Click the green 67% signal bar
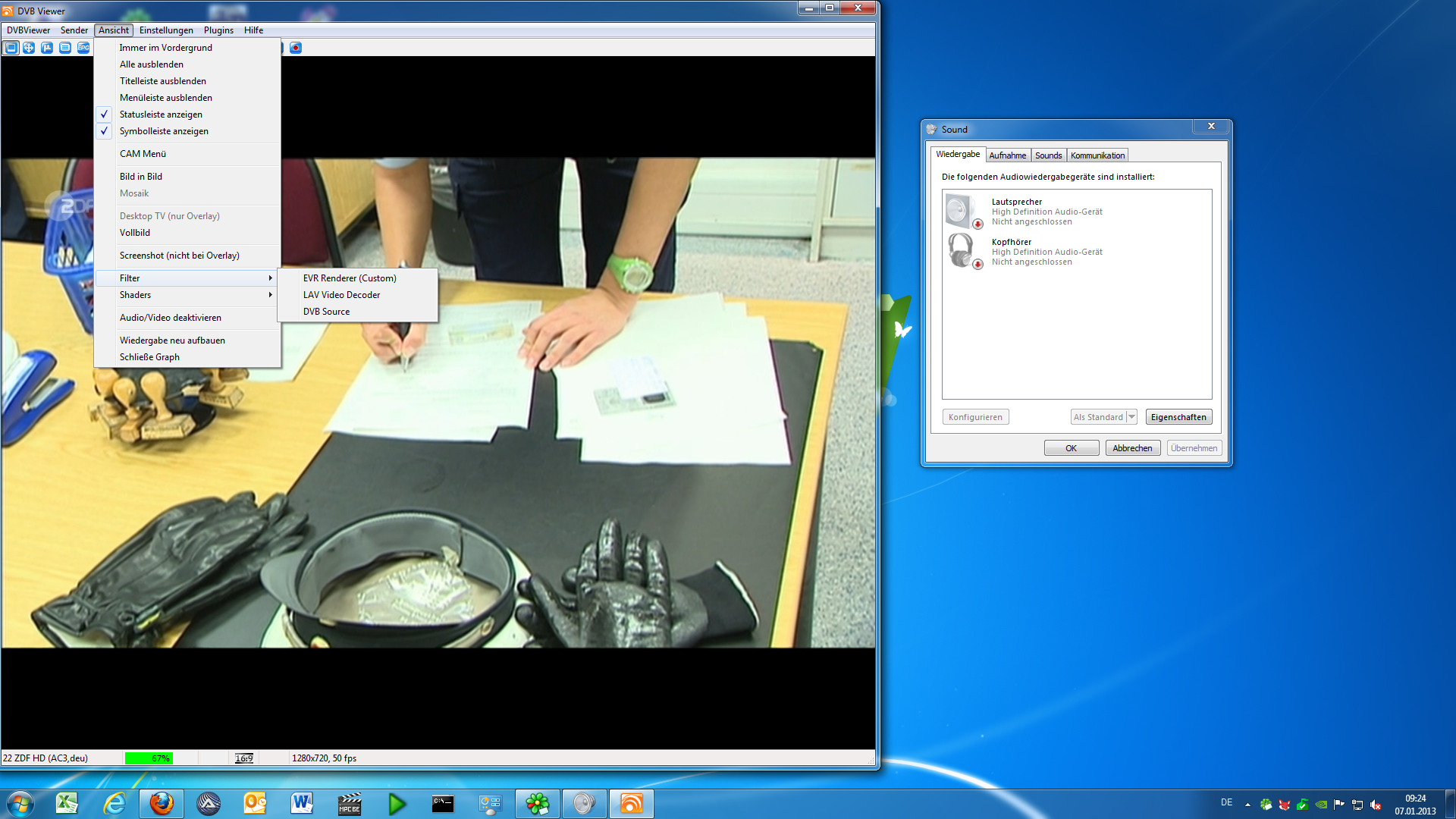This screenshot has height=819, width=1456. 149,758
